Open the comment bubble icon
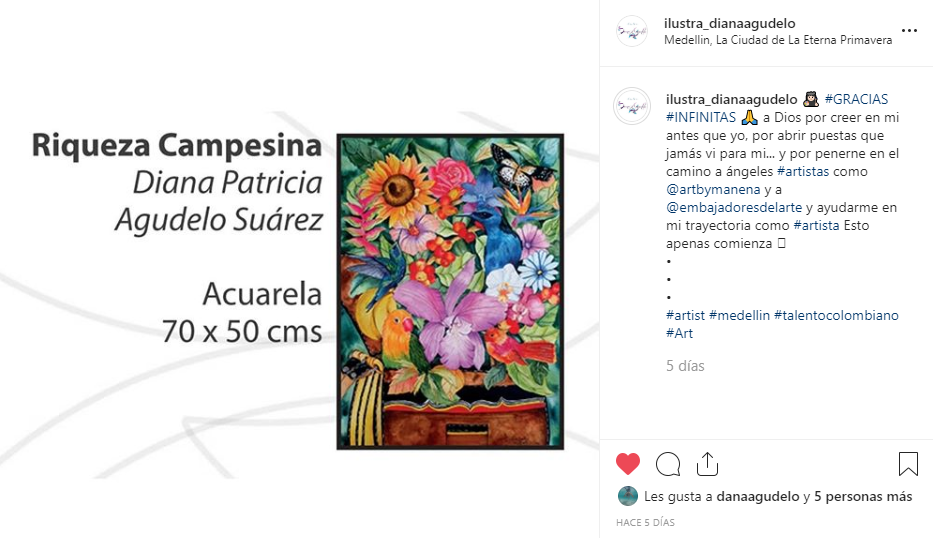The width and height of the screenshot is (933, 538). point(668,464)
